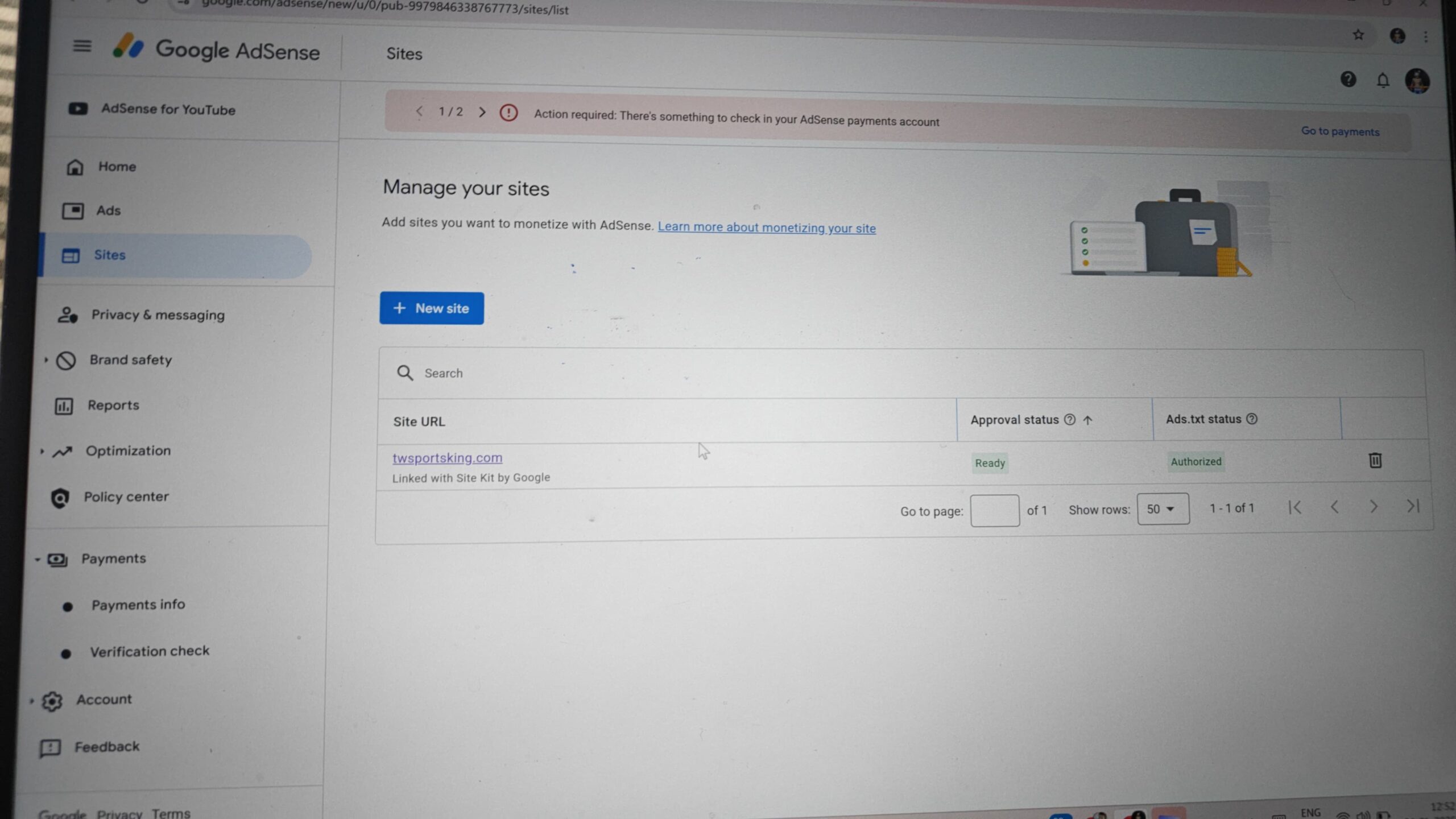Open twsportsking.com site link
1456x819 pixels.
pyautogui.click(x=447, y=458)
